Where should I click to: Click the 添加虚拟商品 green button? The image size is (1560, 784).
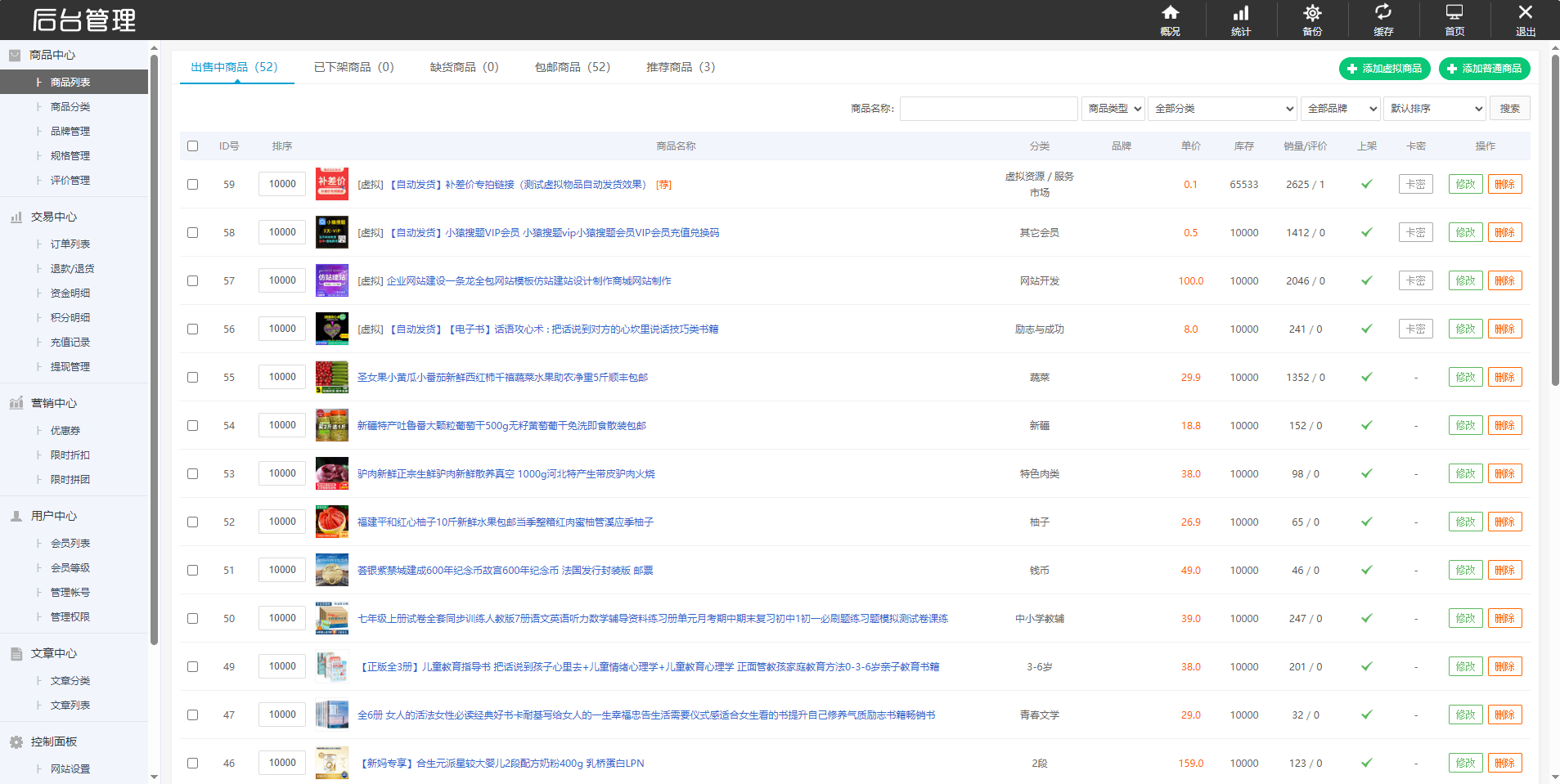pyautogui.click(x=1384, y=69)
